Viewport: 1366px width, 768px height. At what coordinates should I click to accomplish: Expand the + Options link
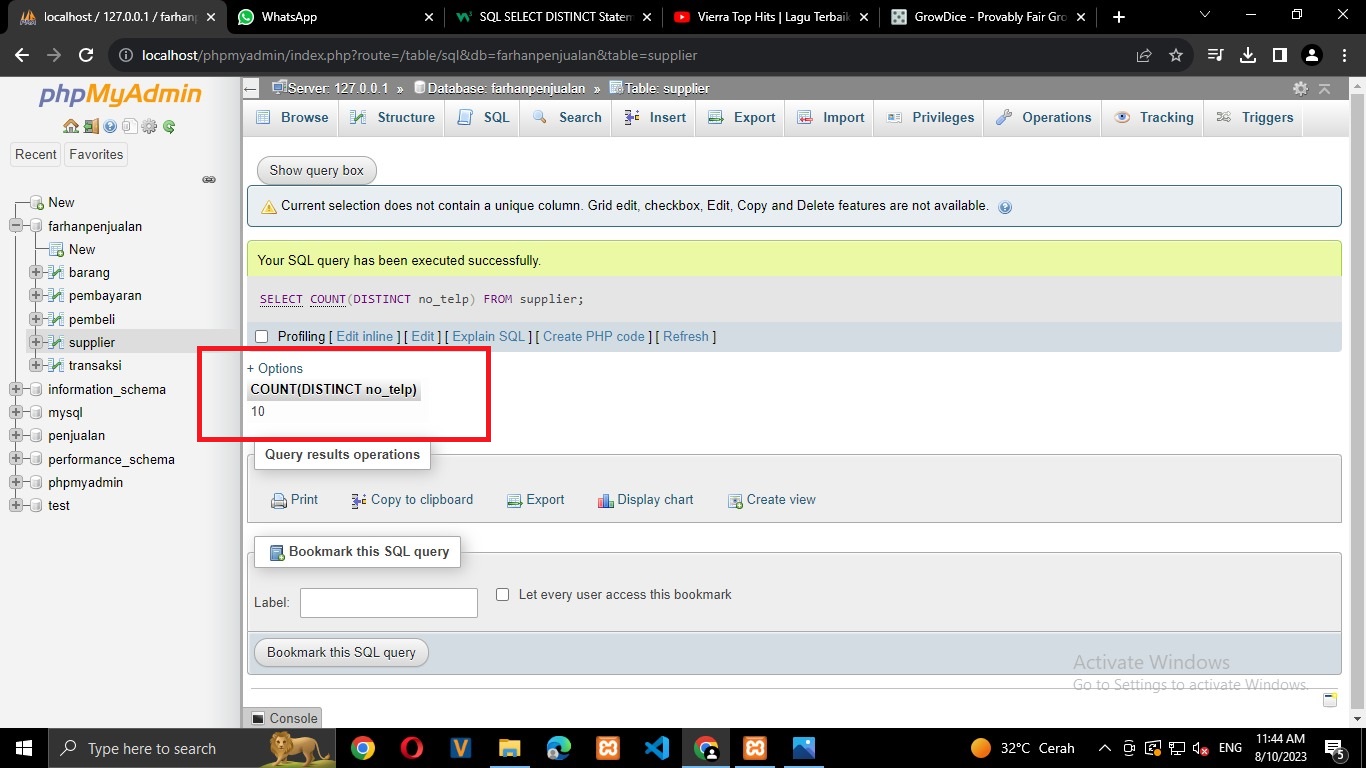pyautogui.click(x=275, y=368)
